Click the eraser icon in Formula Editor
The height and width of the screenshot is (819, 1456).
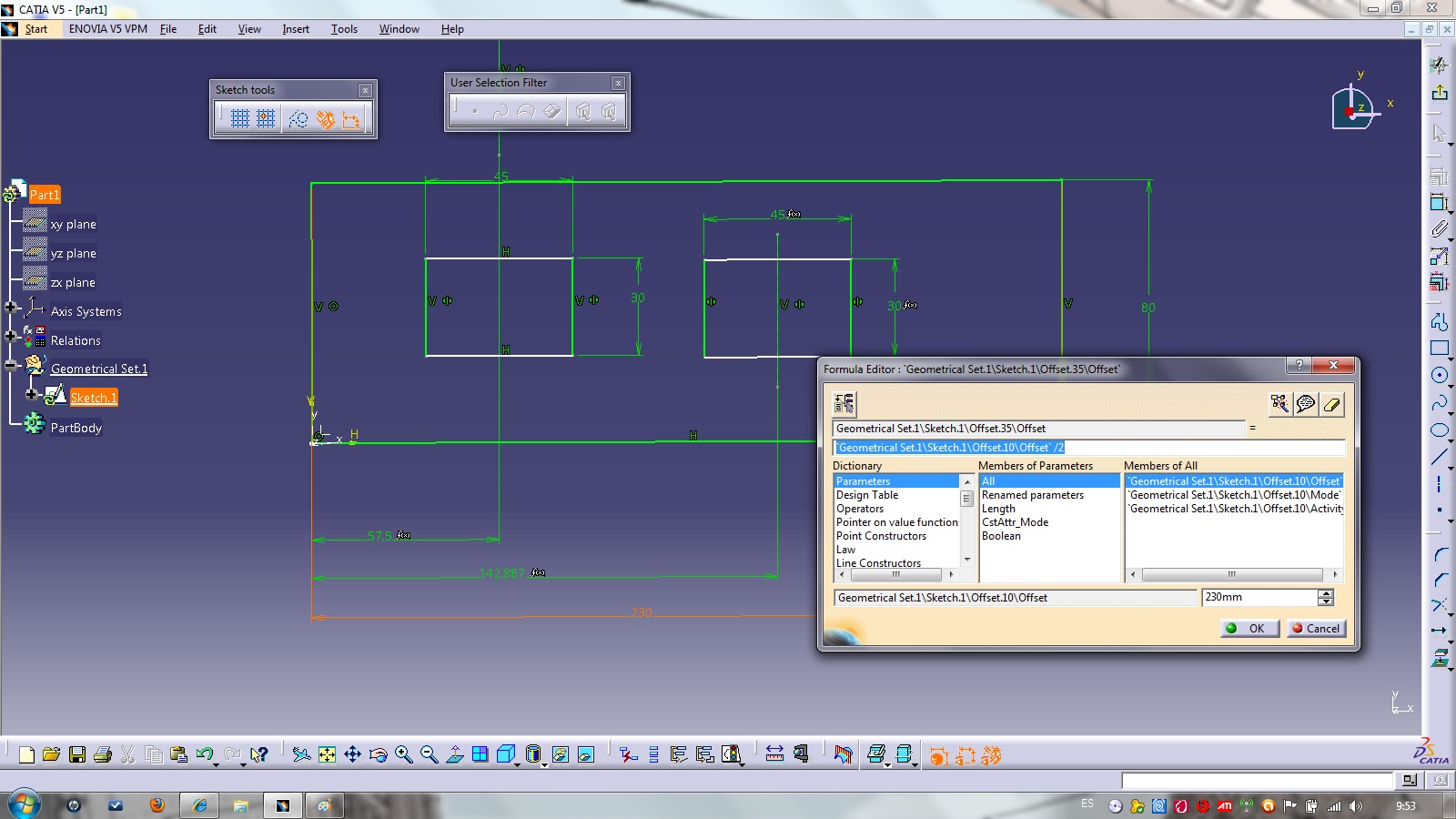click(1331, 403)
